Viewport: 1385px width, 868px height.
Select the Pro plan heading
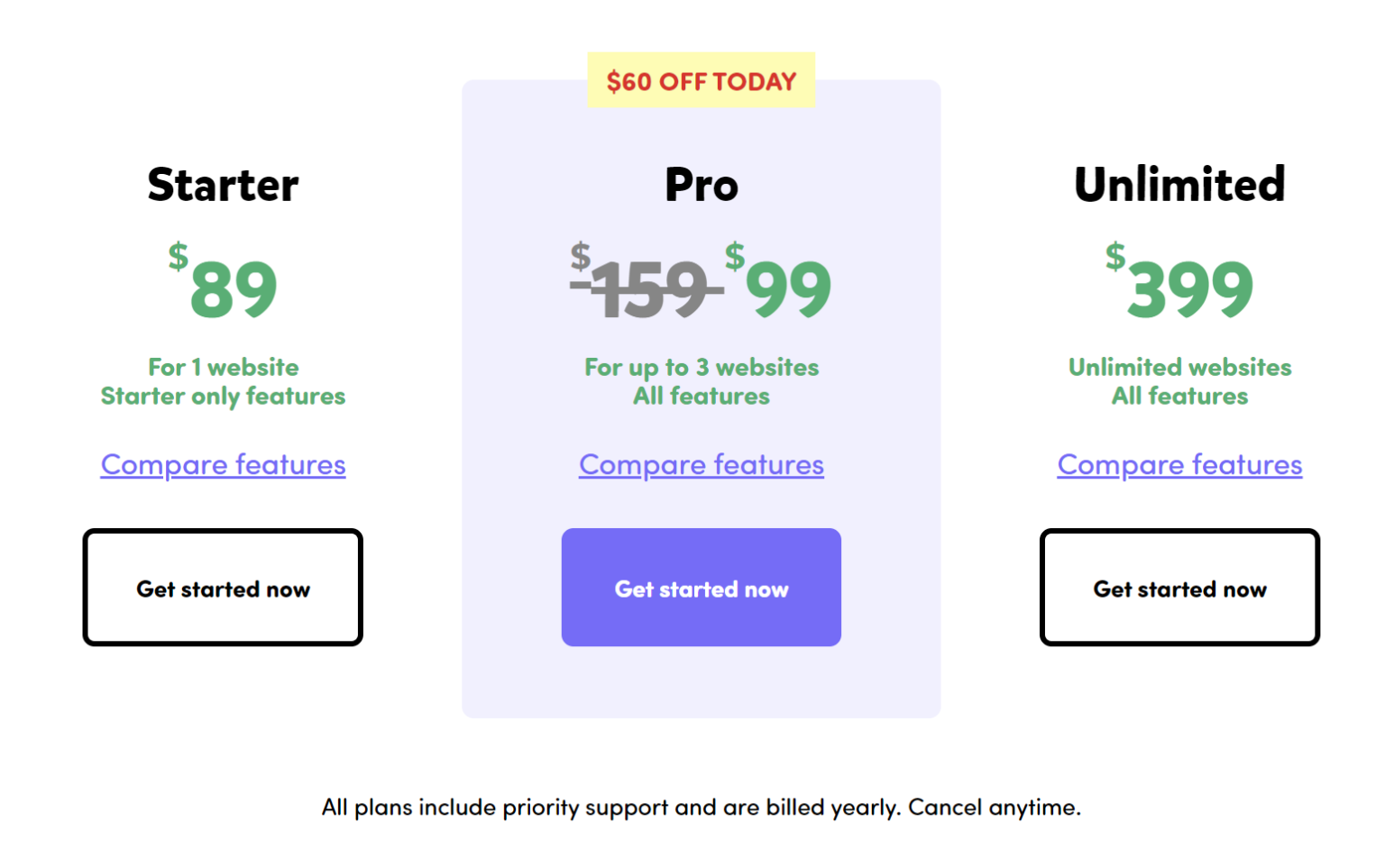701,185
